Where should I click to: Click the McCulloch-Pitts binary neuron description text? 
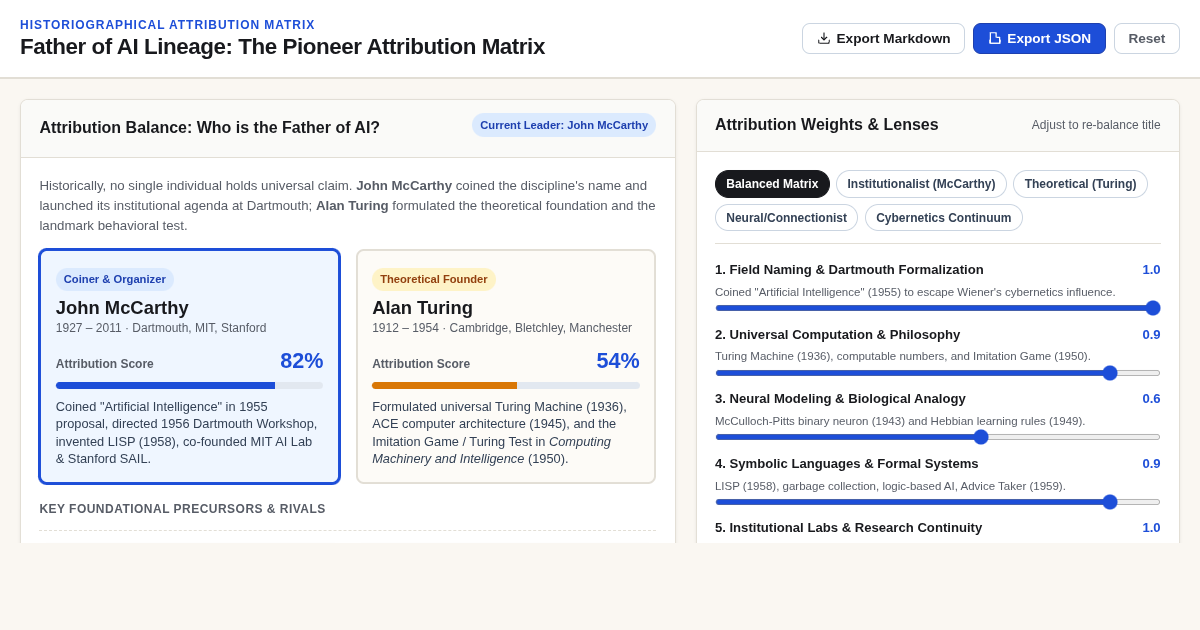(900, 421)
